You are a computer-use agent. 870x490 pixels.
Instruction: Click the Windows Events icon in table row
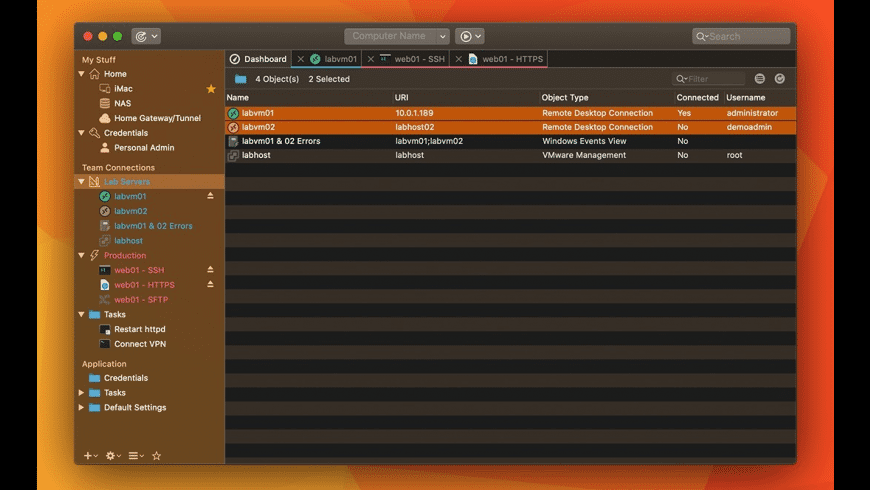click(x=233, y=142)
